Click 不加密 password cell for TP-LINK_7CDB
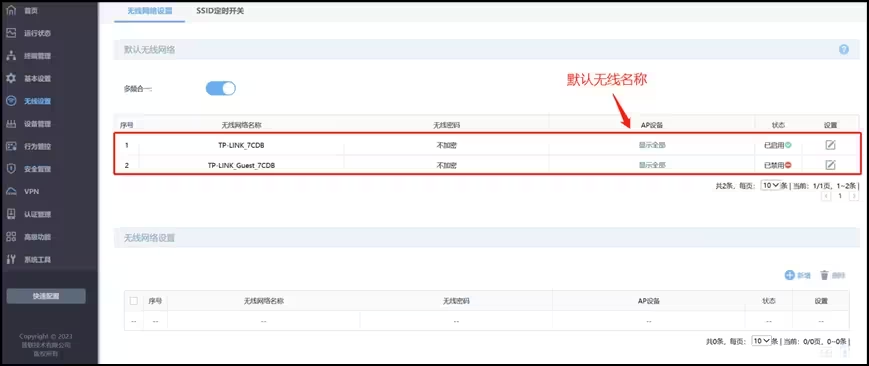This screenshot has height=366, width=869. tap(446, 145)
